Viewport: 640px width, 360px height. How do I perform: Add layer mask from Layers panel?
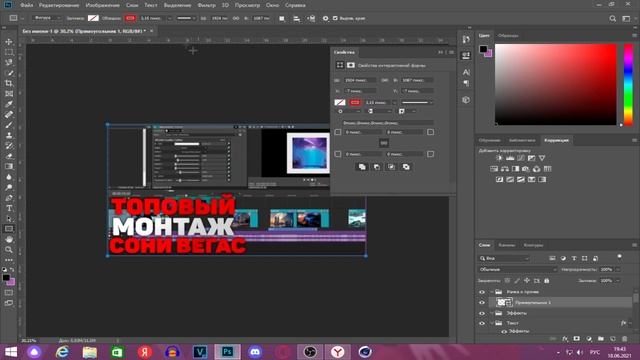[576, 339]
